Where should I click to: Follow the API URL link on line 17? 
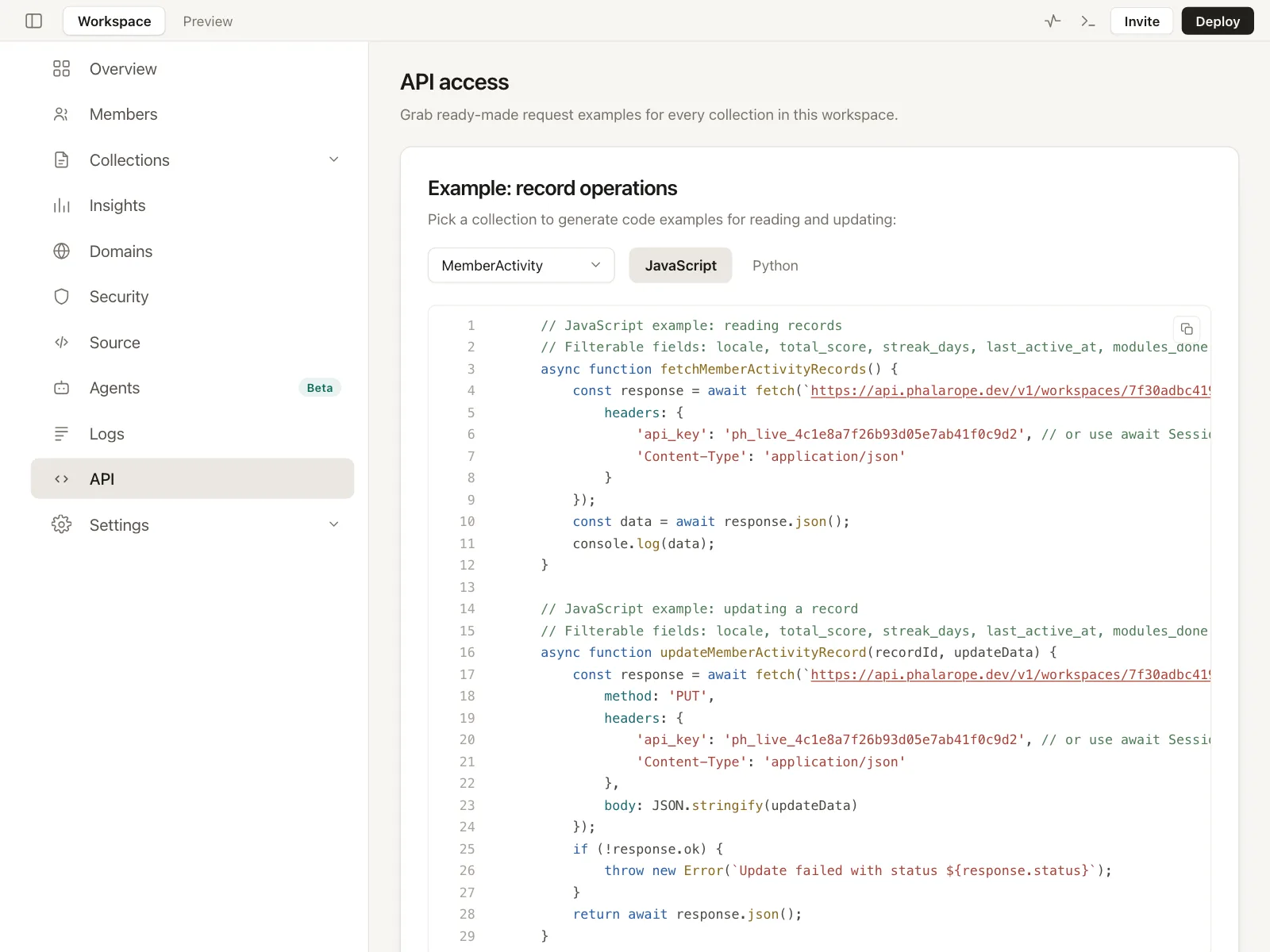tap(1010, 674)
